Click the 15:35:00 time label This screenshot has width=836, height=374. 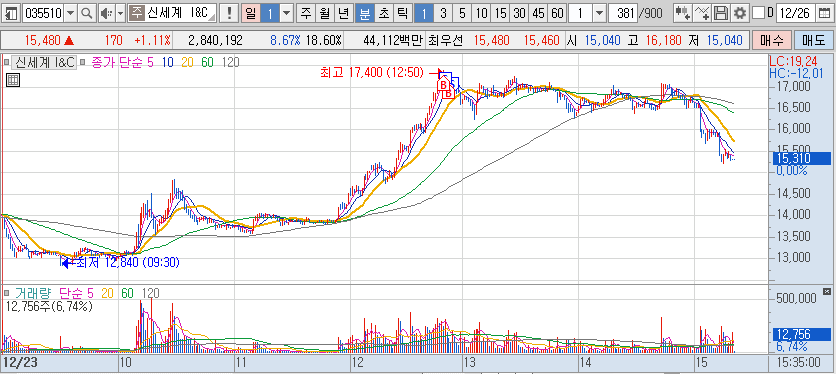(x=799, y=362)
